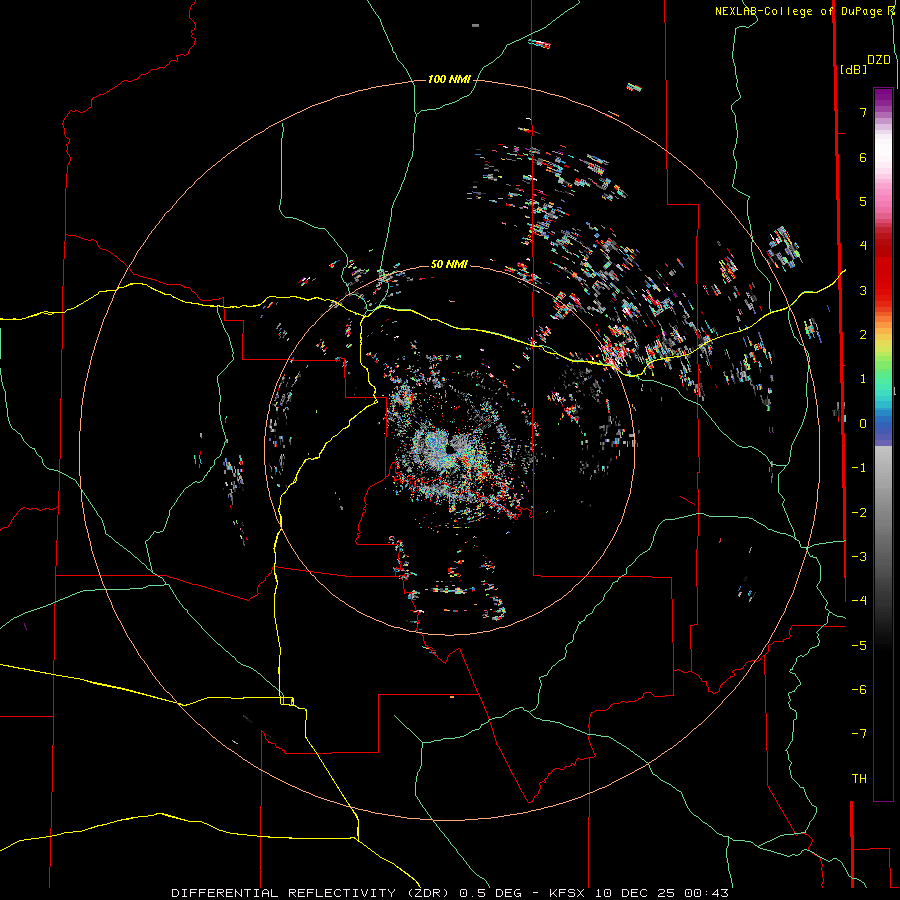Pick the gray band near -2 dB
The height and width of the screenshot is (900, 900).
click(x=883, y=511)
